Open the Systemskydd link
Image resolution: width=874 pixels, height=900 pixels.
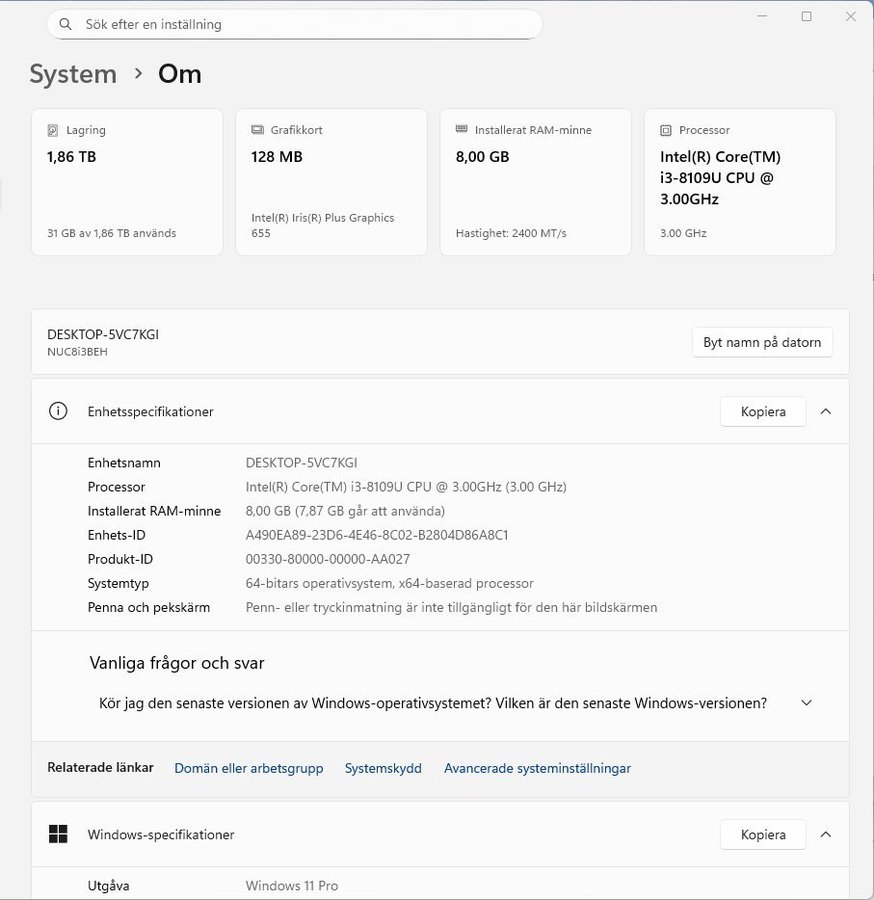point(383,768)
